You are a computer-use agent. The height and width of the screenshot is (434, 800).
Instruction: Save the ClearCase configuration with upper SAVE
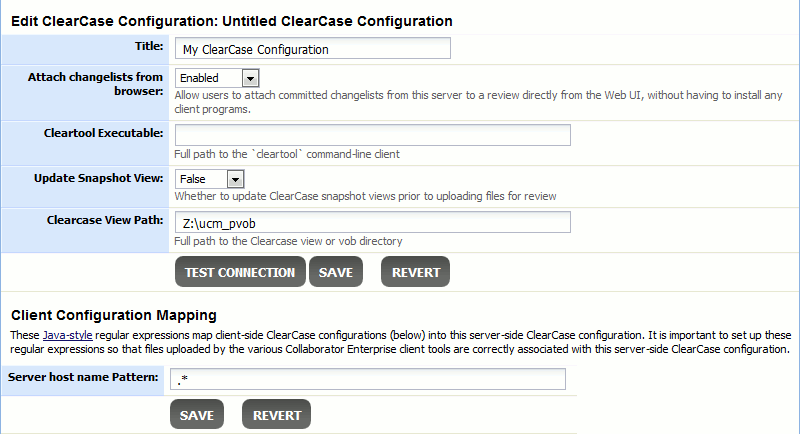click(x=335, y=272)
